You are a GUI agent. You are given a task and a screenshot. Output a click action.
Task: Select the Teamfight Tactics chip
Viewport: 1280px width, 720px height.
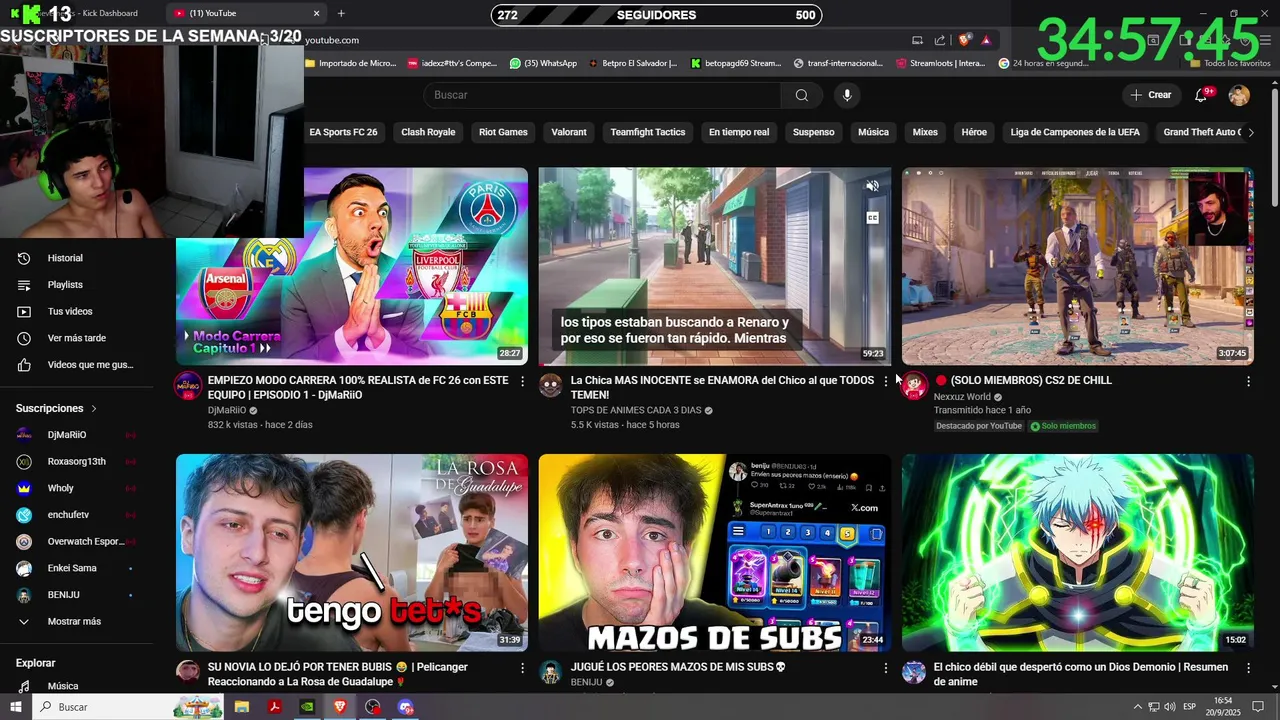click(x=648, y=132)
